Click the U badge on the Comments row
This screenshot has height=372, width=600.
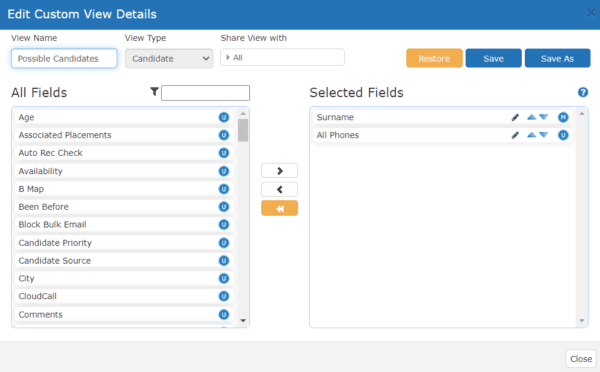(224, 315)
